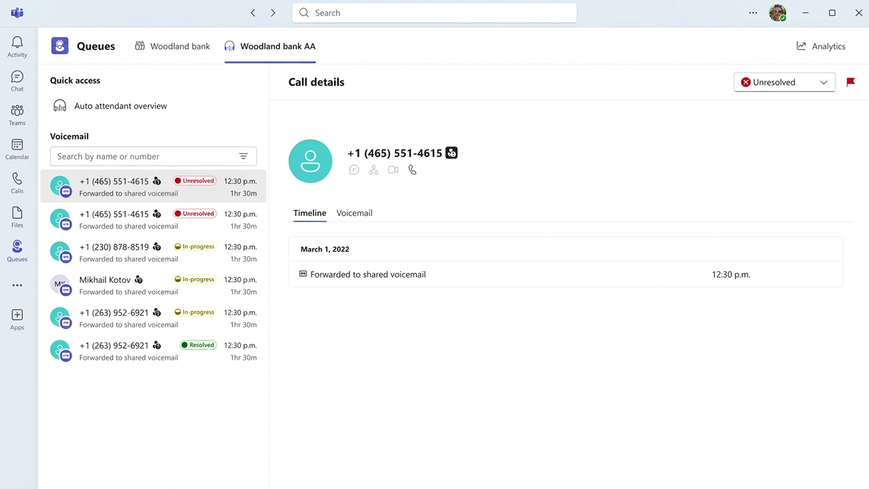Click In-progress badge on Mikhail Kotov row
The width and height of the screenshot is (869, 489).
(195, 279)
